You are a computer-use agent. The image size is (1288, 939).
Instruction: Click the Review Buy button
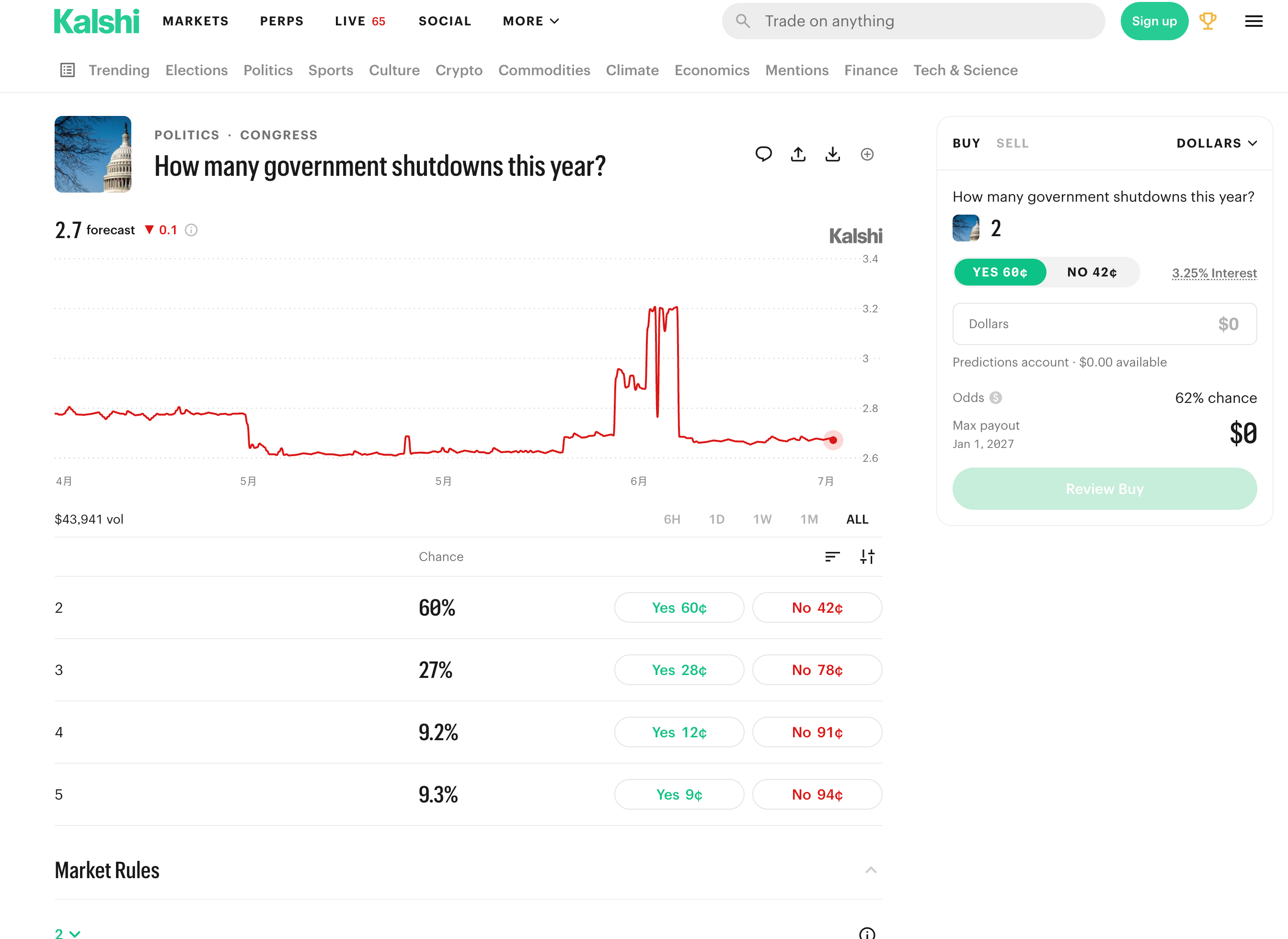click(1104, 489)
